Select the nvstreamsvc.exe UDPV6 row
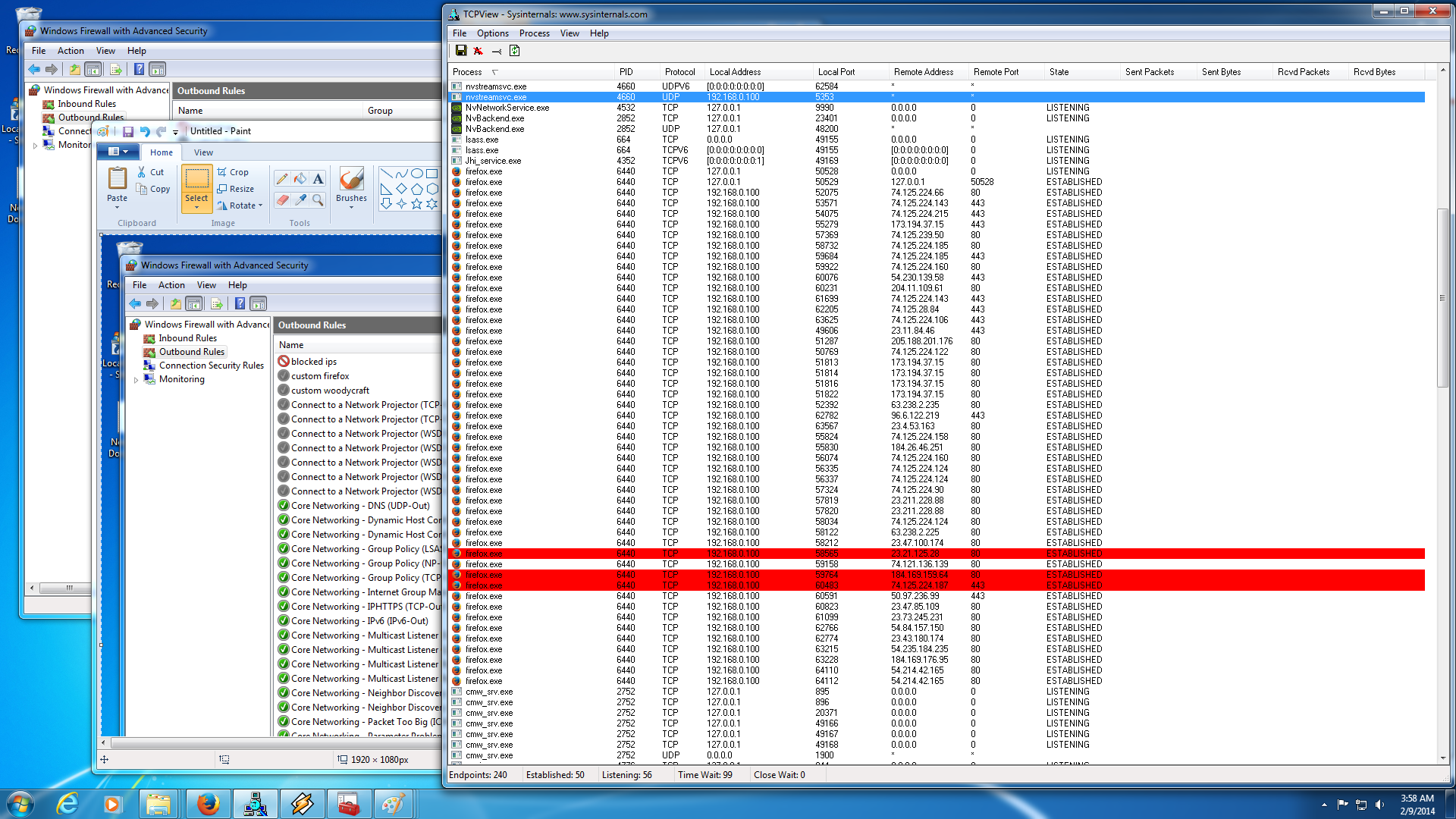Viewport: 1456px width, 819px height. 937,86
